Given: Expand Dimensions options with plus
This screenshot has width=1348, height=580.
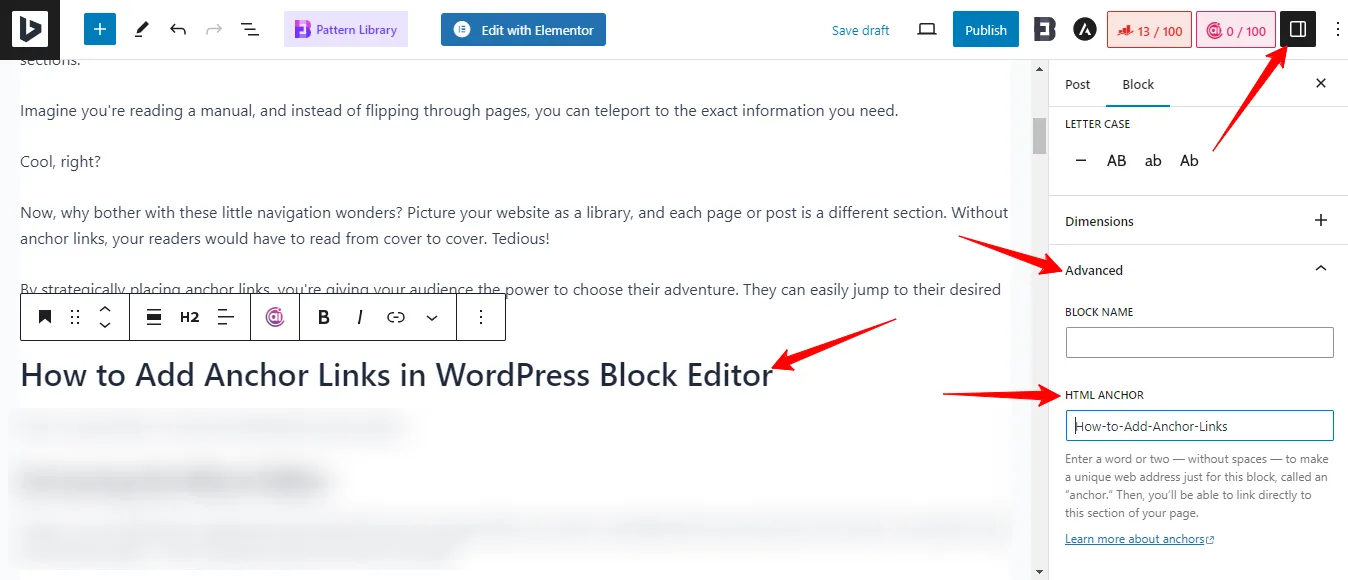Looking at the screenshot, I should click(x=1321, y=220).
